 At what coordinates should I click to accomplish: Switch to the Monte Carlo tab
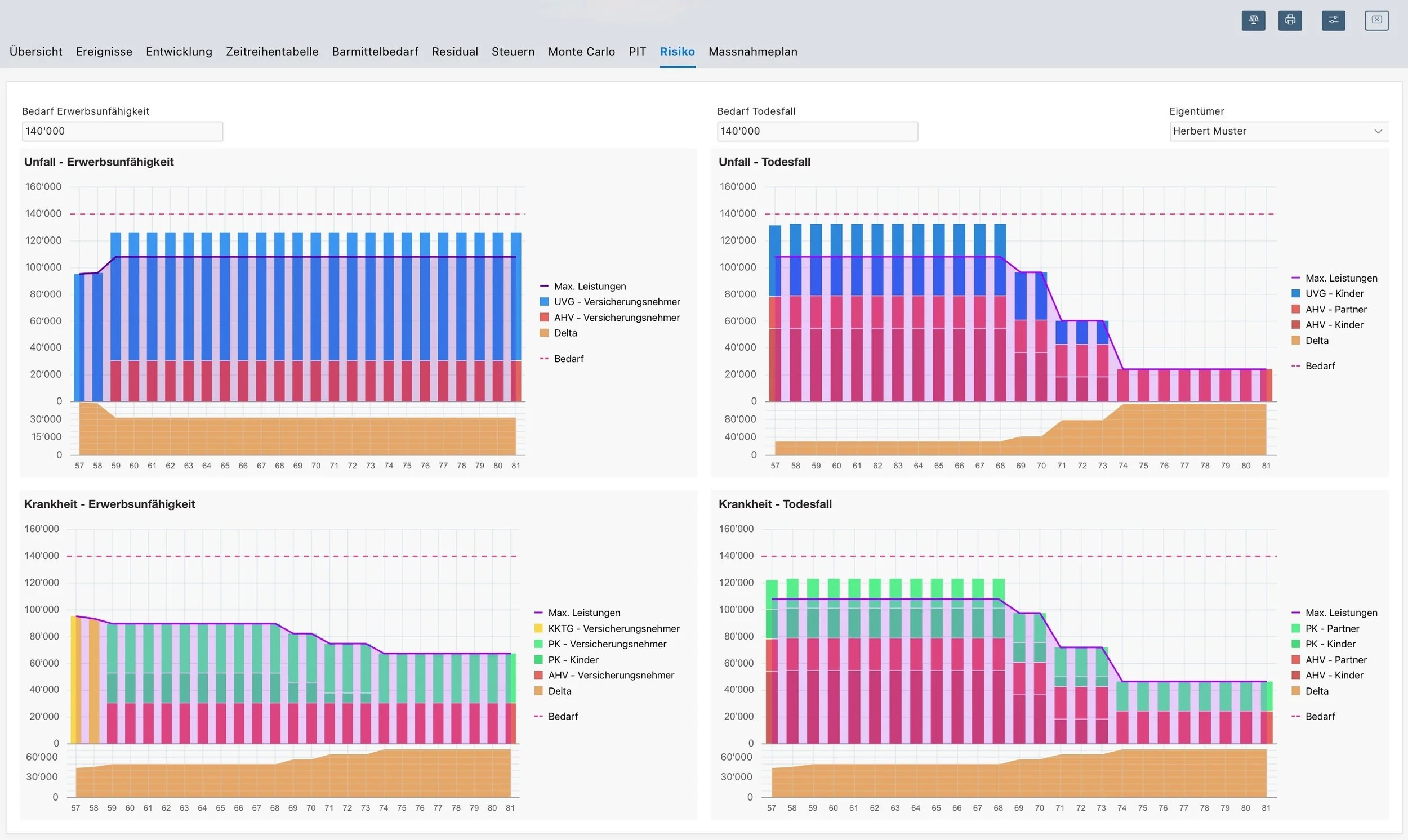pos(581,51)
